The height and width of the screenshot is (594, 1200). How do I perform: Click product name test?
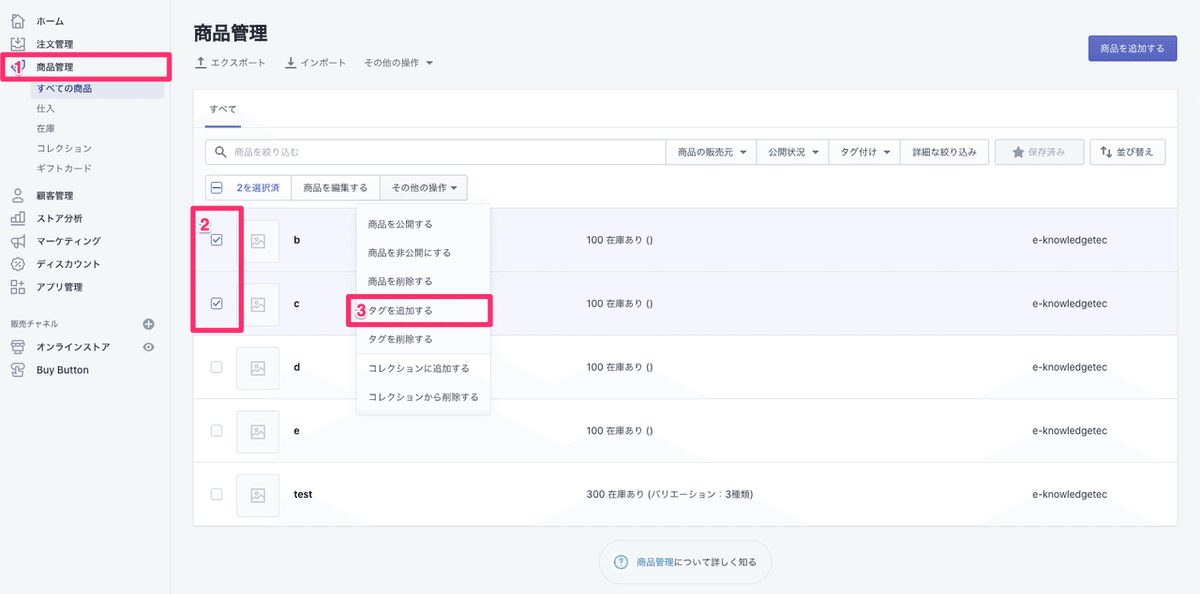[x=303, y=494]
